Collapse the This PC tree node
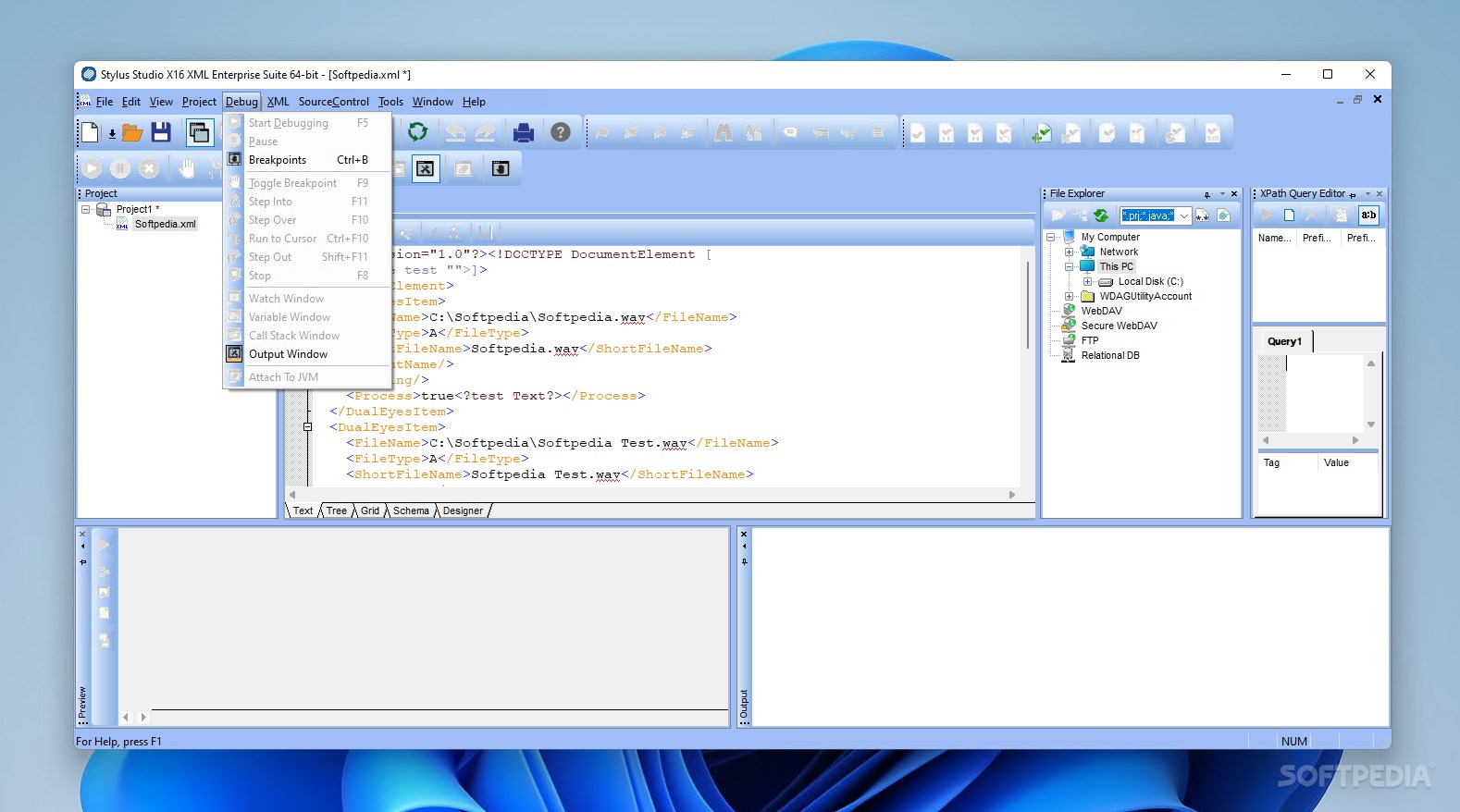This screenshot has width=1460, height=812. (x=1069, y=266)
